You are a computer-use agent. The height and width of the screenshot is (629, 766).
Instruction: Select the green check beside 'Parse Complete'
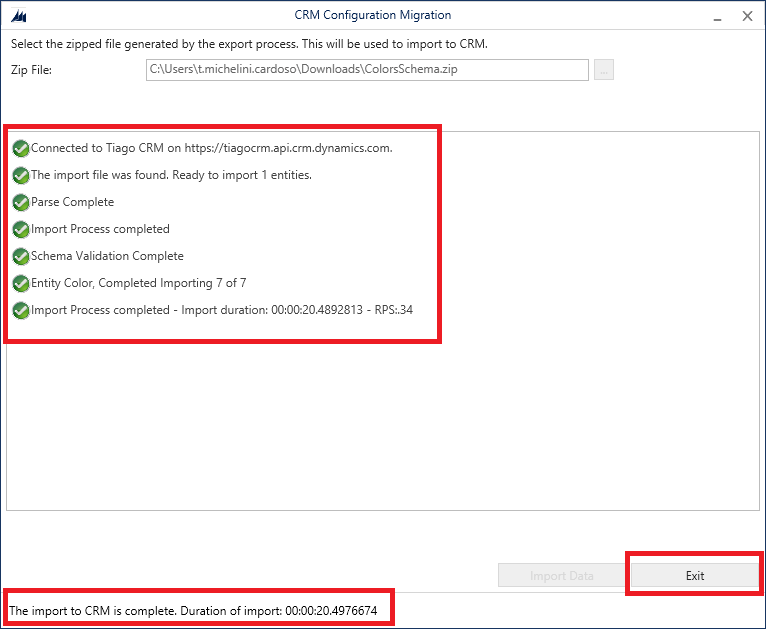click(x=21, y=202)
